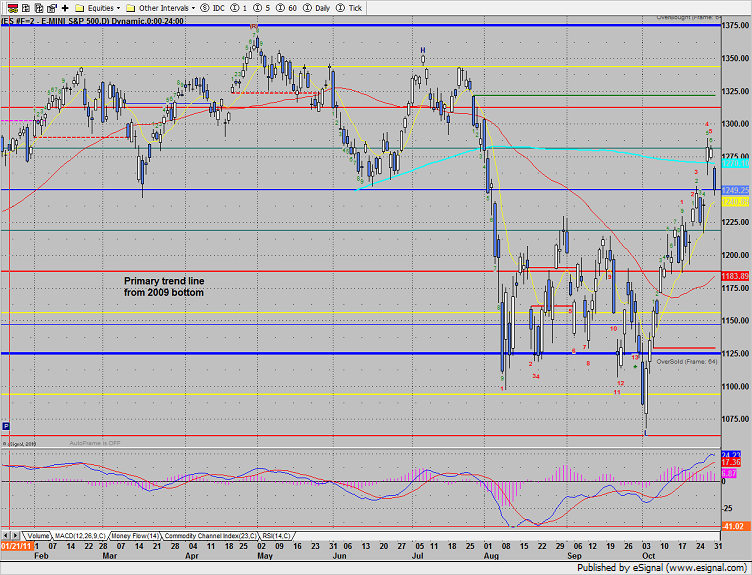
Task: Open the Commodity Channel Index(23,C) tab
Action: [211, 536]
